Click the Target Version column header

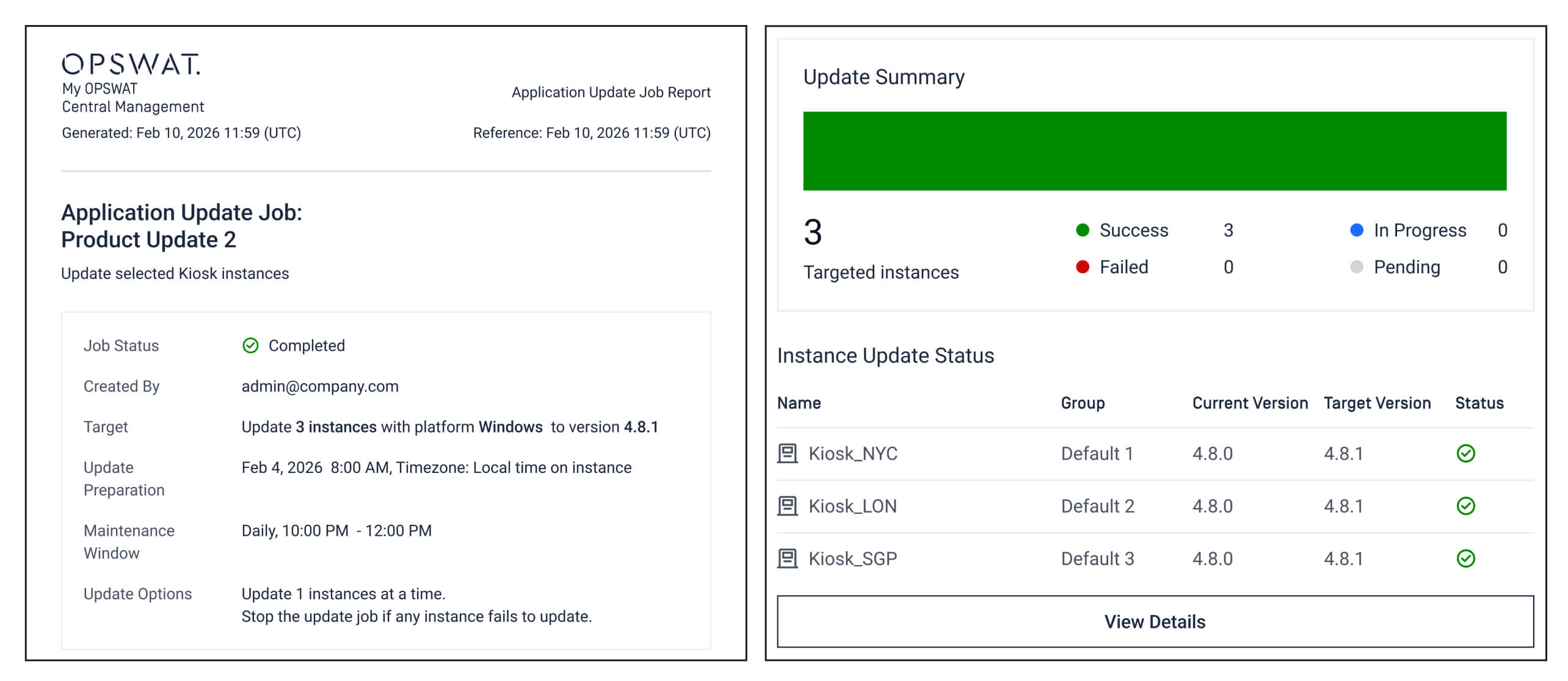point(1377,403)
